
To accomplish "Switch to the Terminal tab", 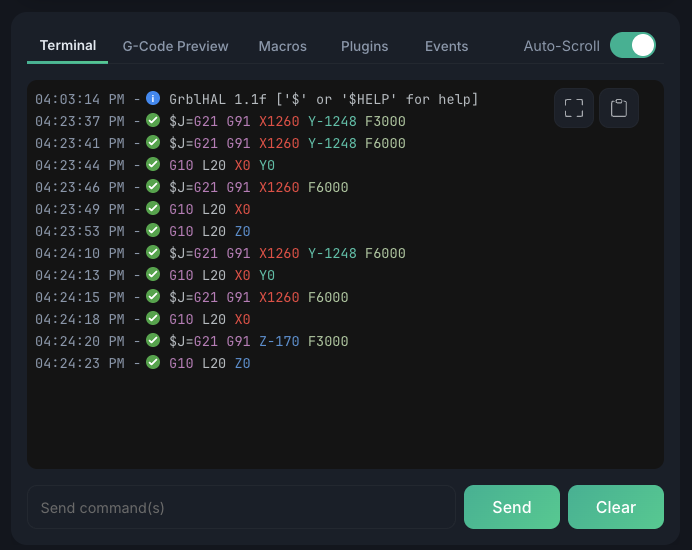I will (x=68, y=45).
